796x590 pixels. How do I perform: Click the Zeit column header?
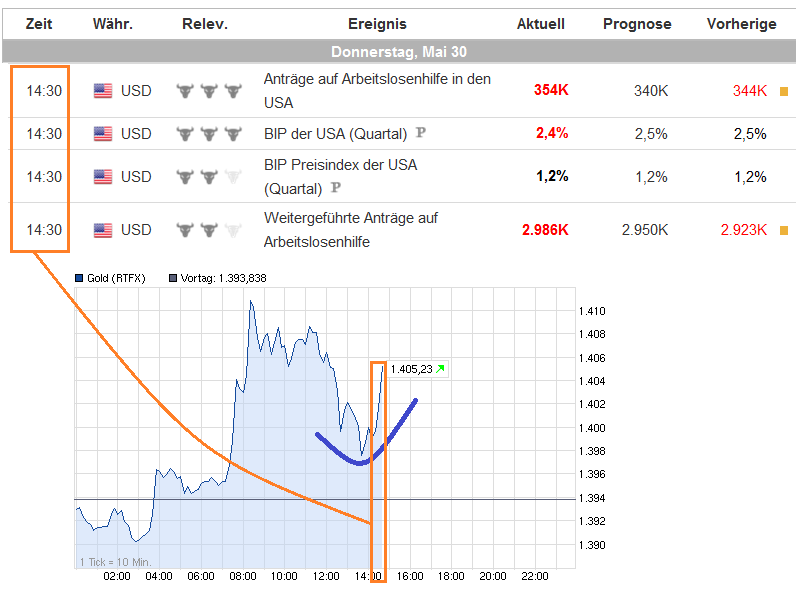[x=39, y=24]
